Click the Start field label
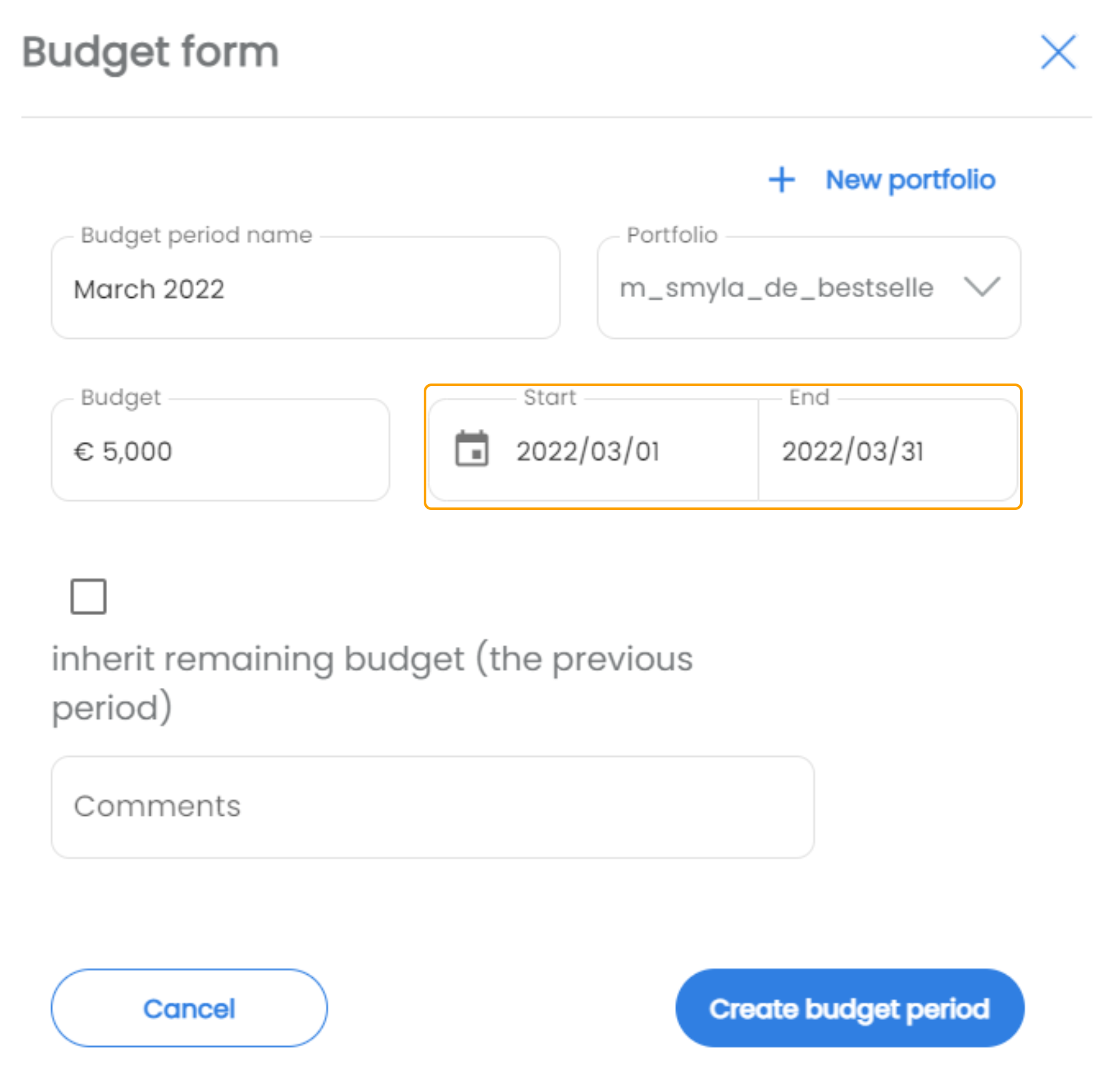1120x1085 pixels. click(550, 397)
